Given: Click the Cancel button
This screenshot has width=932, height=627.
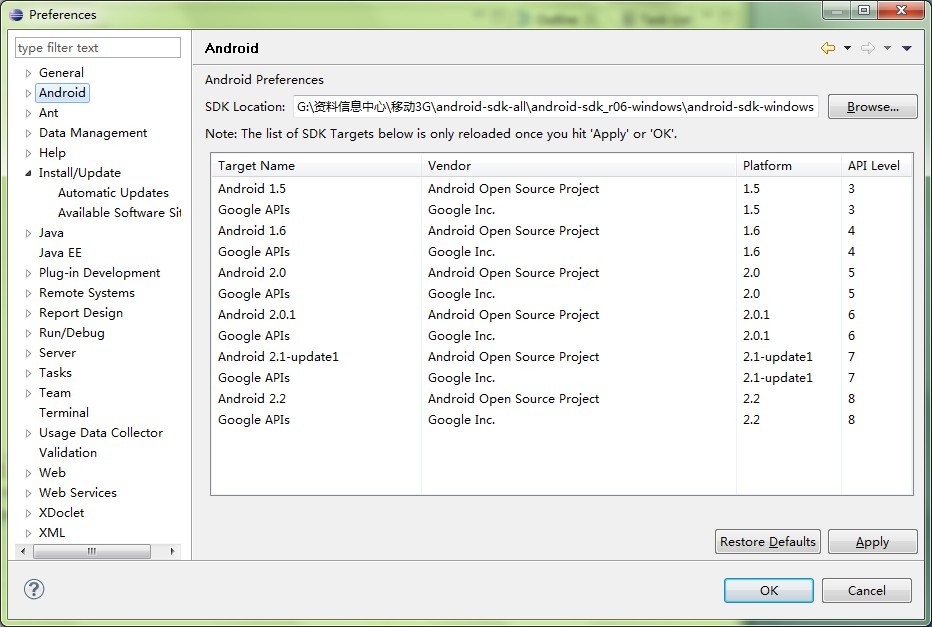Looking at the screenshot, I should click(867, 590).
